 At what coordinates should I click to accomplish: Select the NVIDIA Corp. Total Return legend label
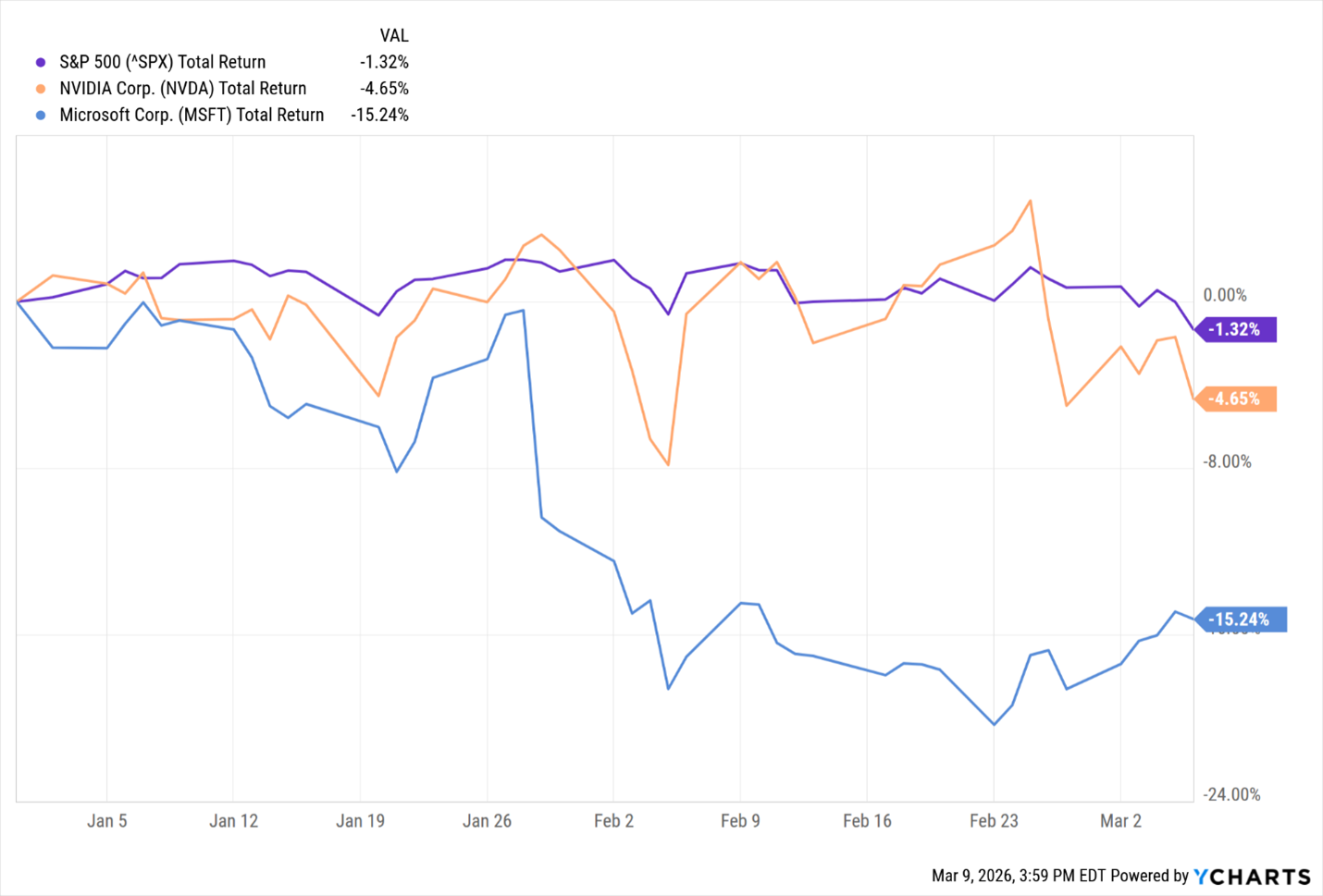tap(182, 89)
